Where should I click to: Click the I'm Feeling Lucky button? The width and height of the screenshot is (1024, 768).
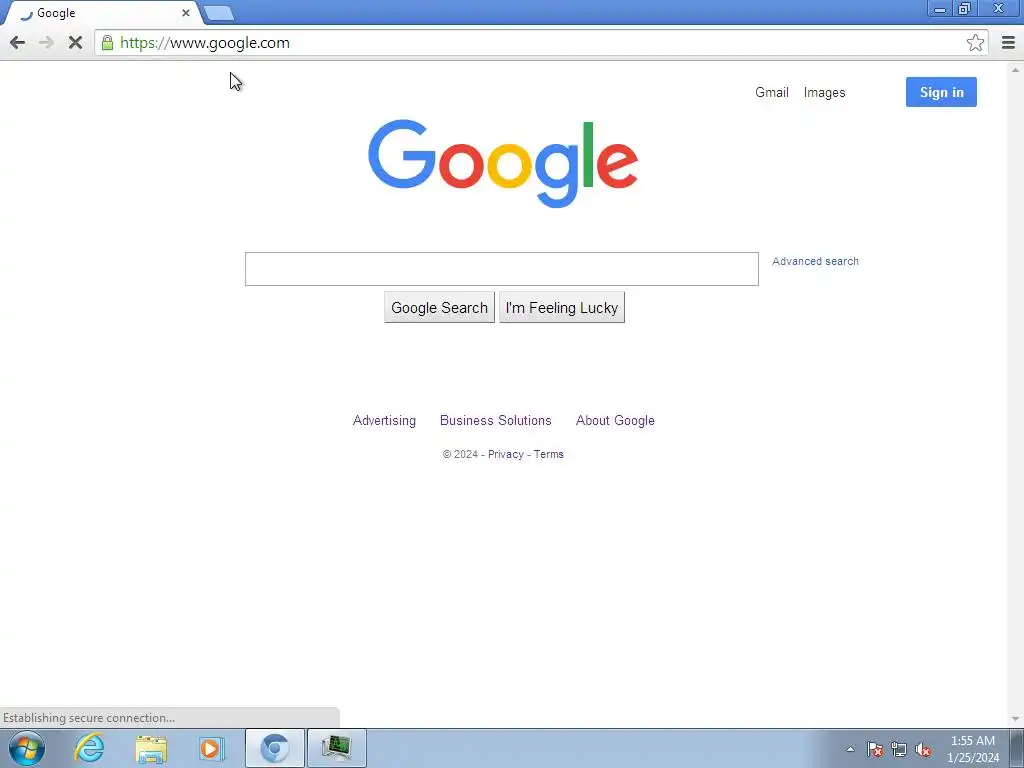click(562, 308)
